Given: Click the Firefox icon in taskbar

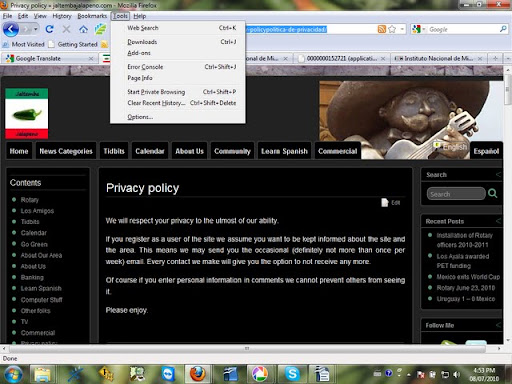Looking at the screenshot, I should click(198, 374).
